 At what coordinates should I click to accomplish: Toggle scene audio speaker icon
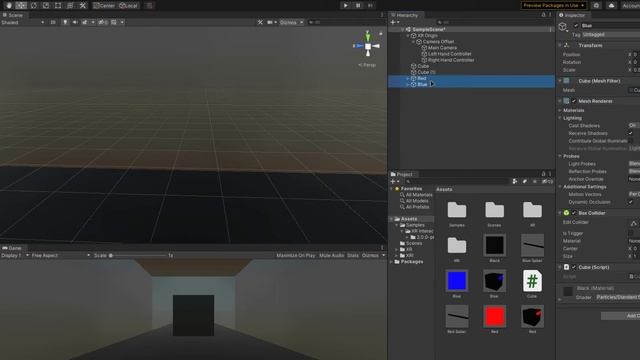pyautogui.click(x=75, y=22)
